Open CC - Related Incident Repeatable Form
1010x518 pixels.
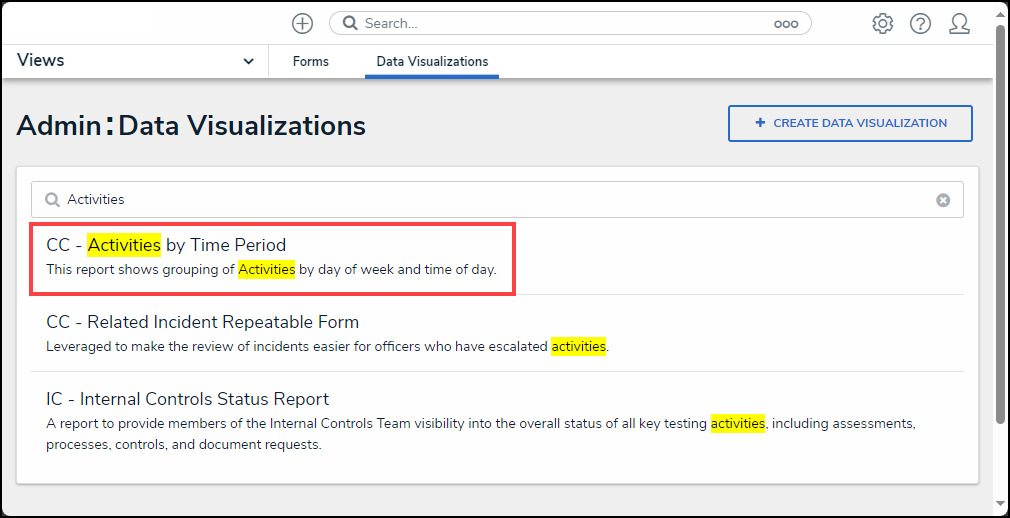point(202,322)
